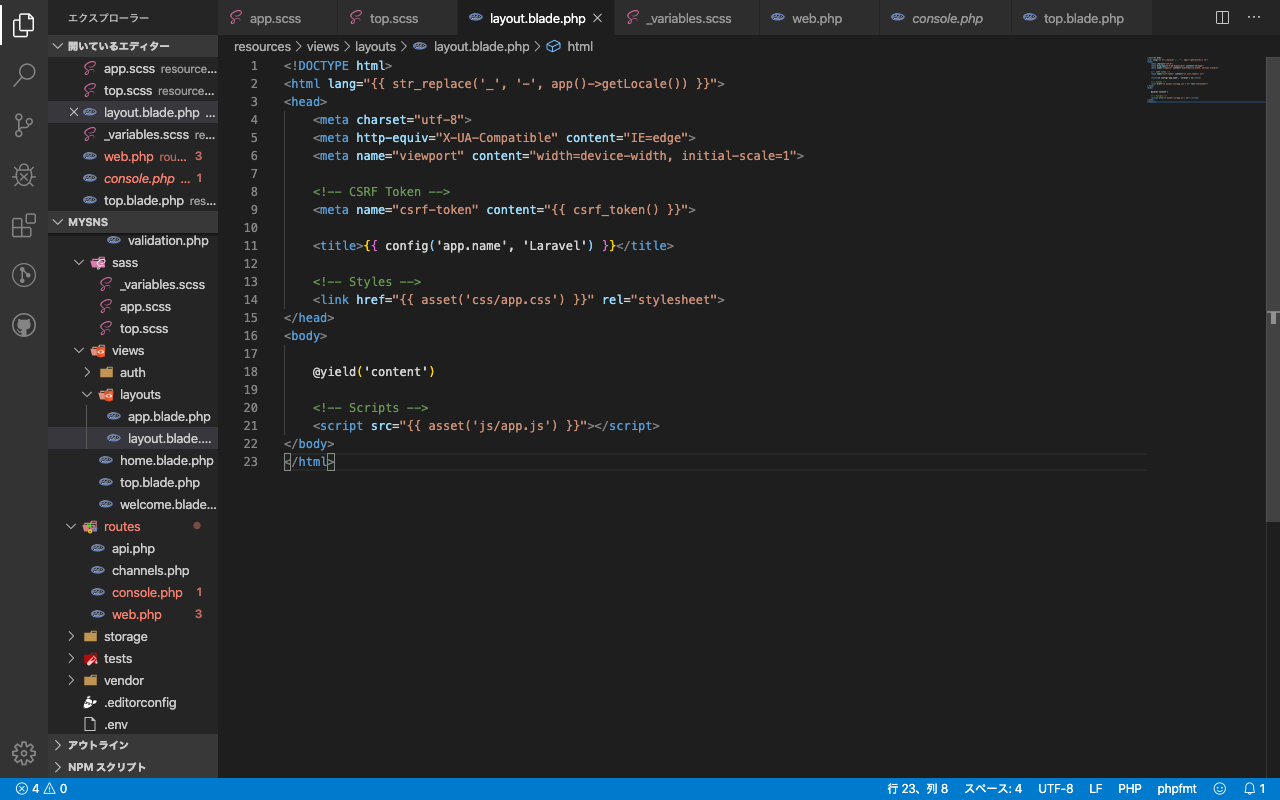This screenshot has width=1280, height=800.
Task: Open the Run and Debug view
Action: pos(24,175)
